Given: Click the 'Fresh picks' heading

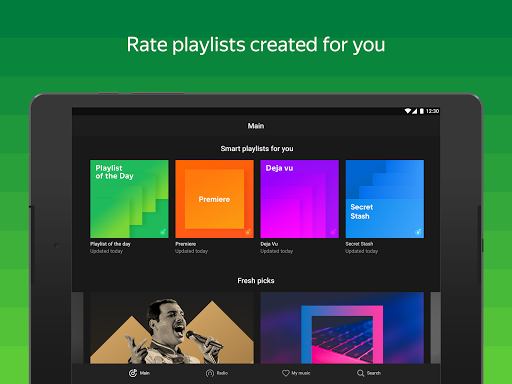Looking at the screenshot, I should (x=256, y=281).
